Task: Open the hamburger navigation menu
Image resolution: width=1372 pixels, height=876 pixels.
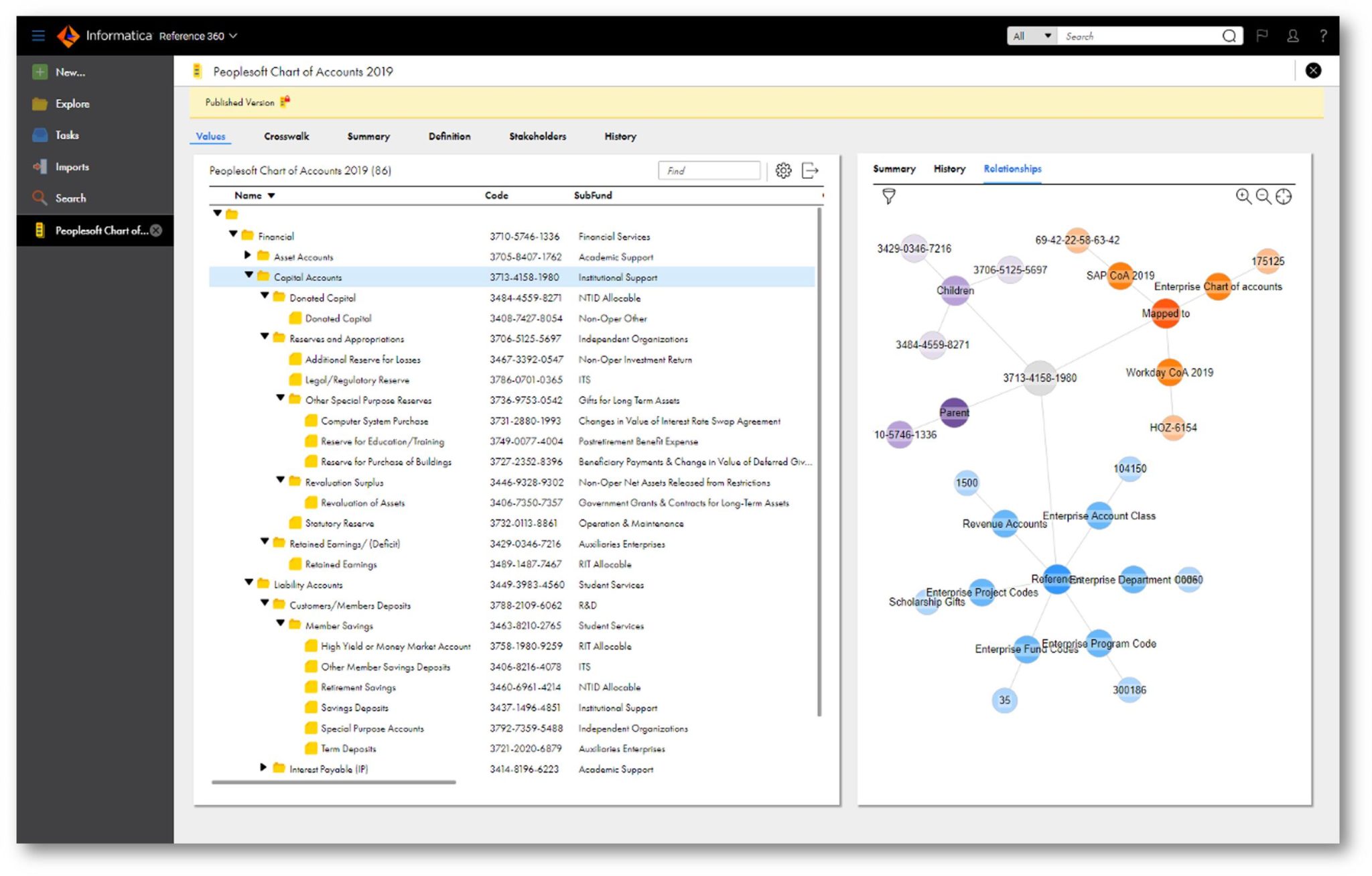Action: tap(38, 36)
